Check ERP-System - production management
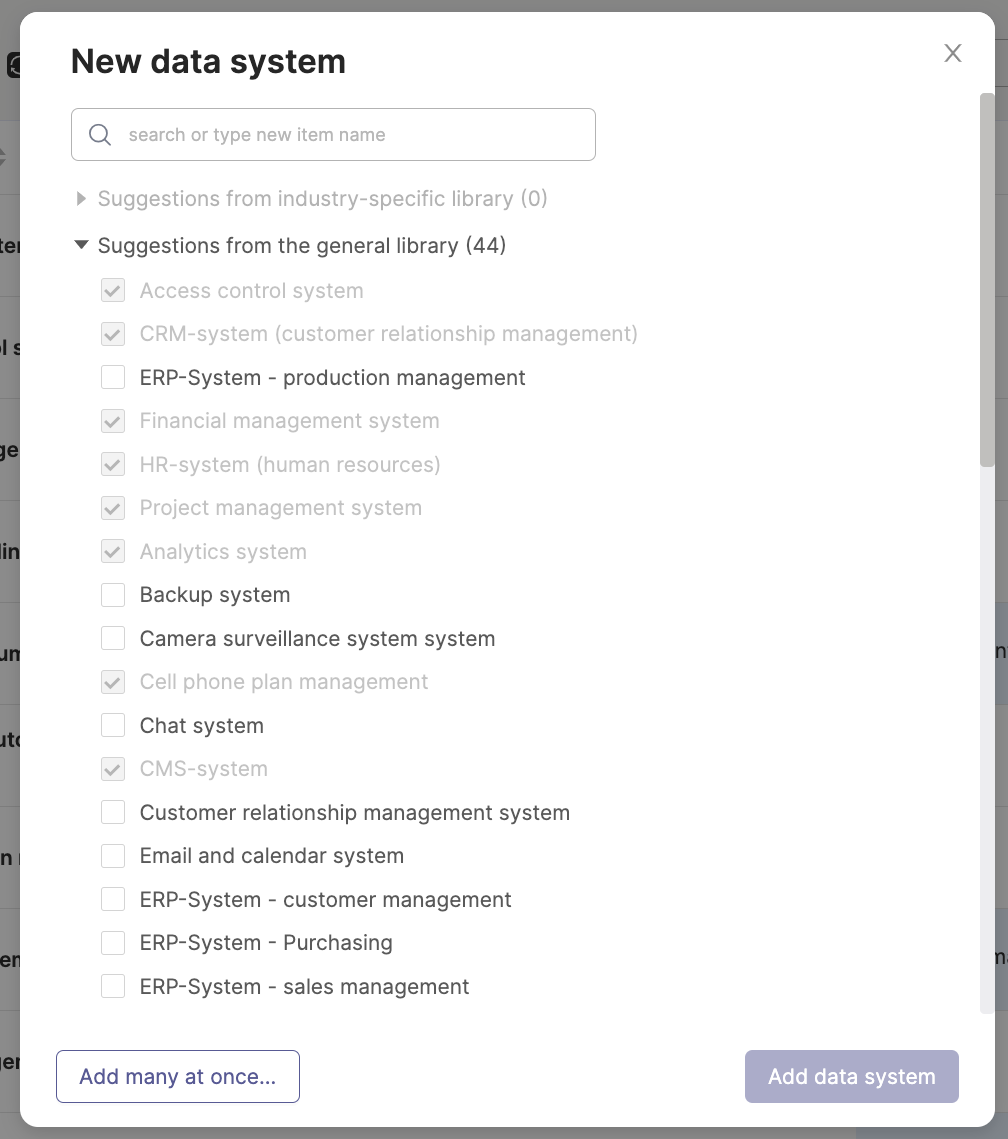 click(113, 377)
